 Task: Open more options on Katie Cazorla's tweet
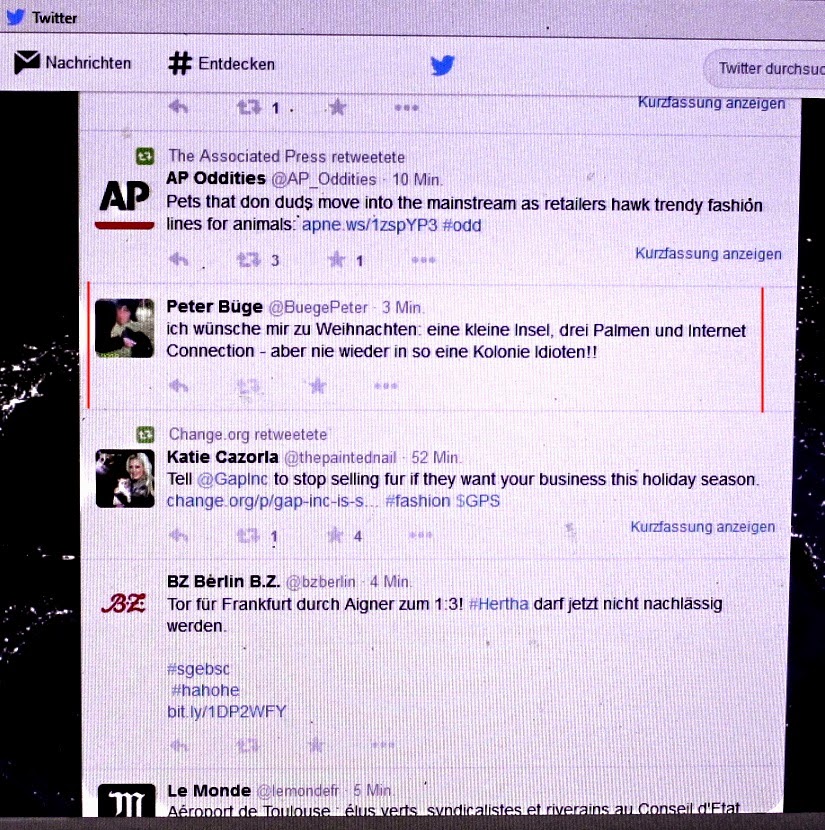[421, 535]
